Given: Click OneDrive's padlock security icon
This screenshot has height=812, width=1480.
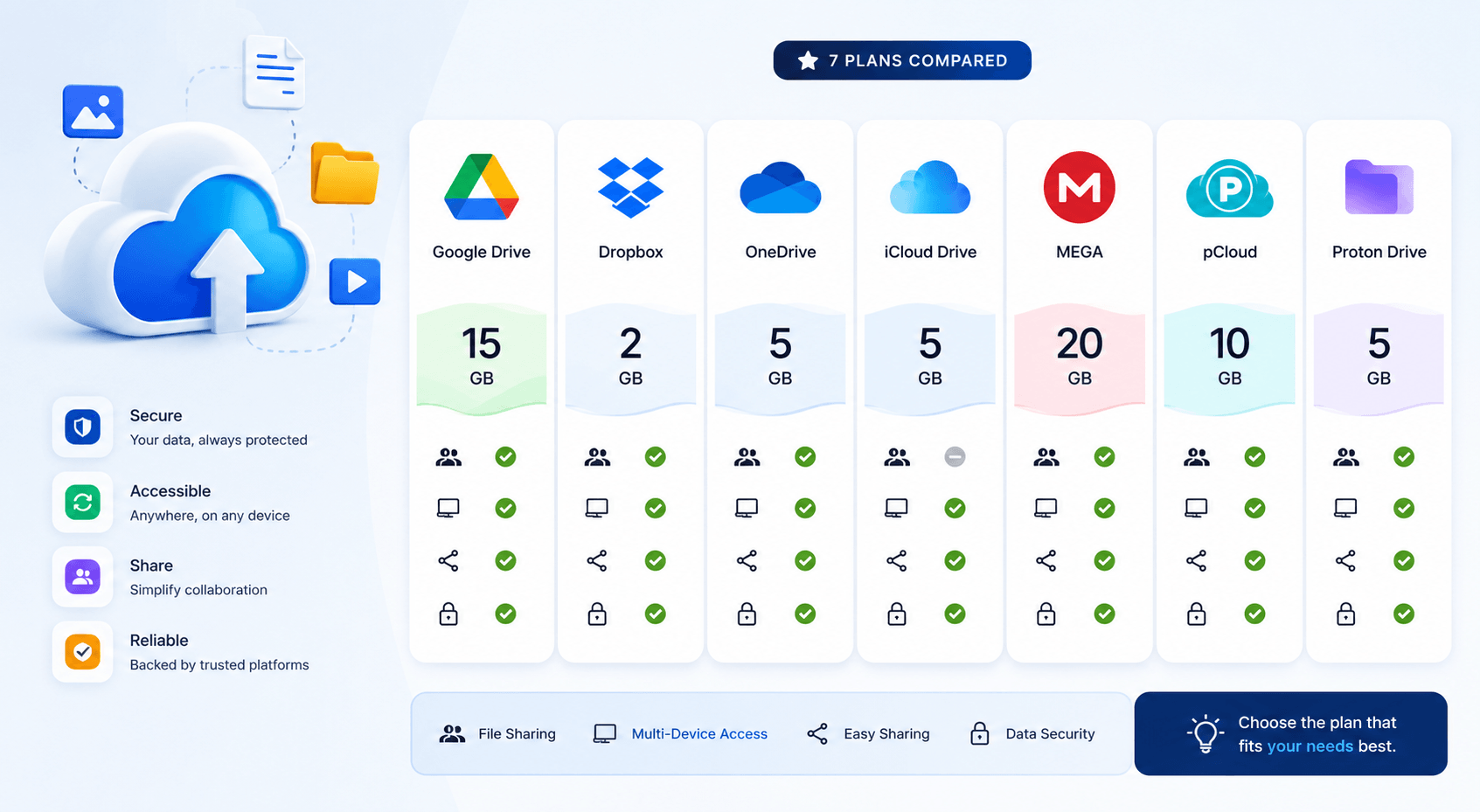Looking at the screenshot, I should pyautogui.click(x=747, y=614).
